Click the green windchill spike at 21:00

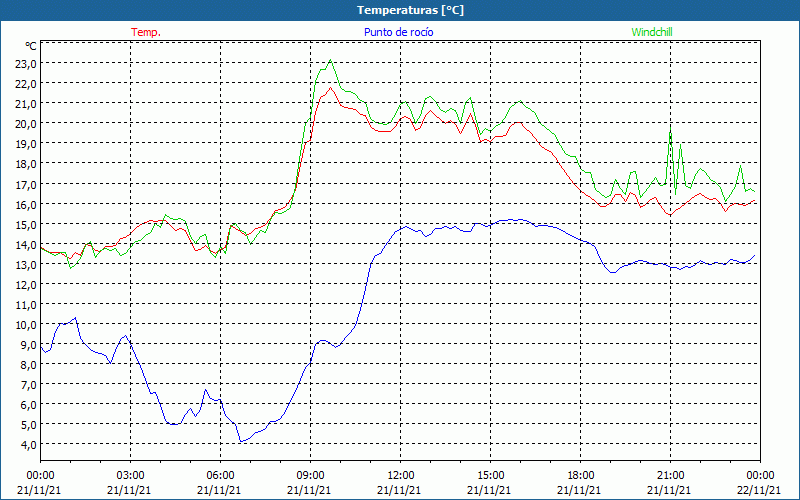click(x=670, y=127)
